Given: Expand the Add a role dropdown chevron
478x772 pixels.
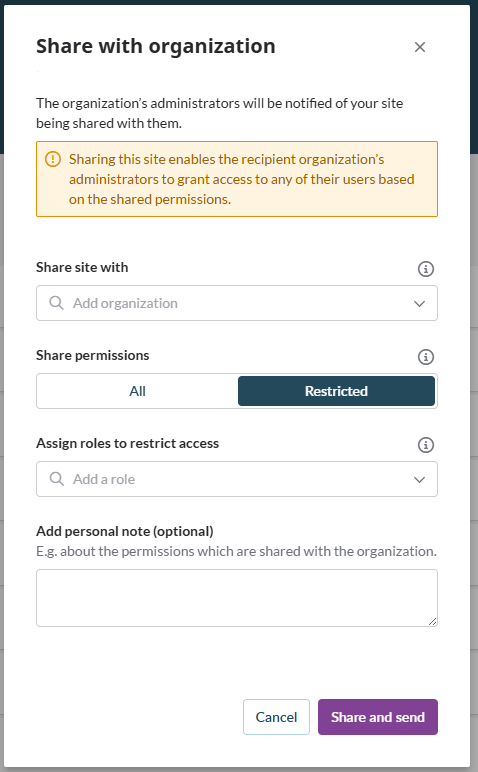Looking at the screenshot, I should click(419, 480).
